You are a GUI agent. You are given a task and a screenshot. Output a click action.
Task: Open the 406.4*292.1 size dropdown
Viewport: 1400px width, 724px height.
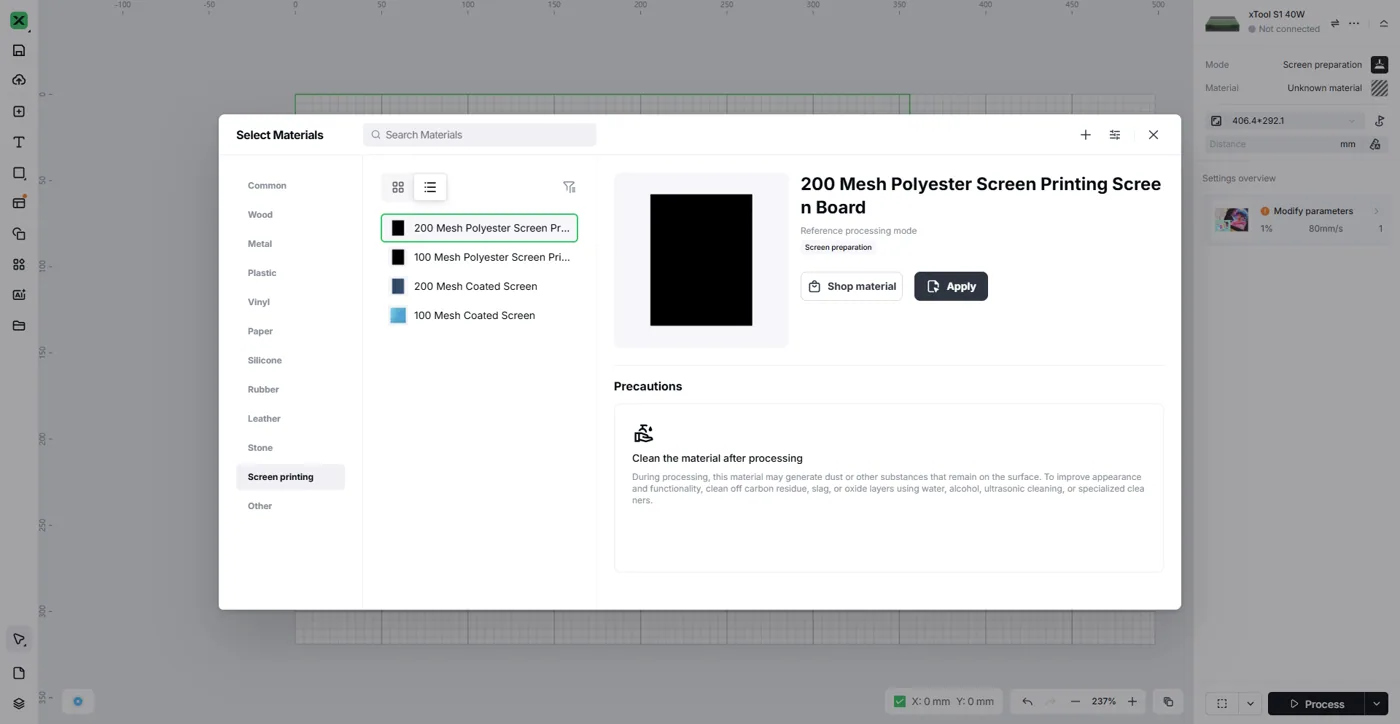[1285, 121]
